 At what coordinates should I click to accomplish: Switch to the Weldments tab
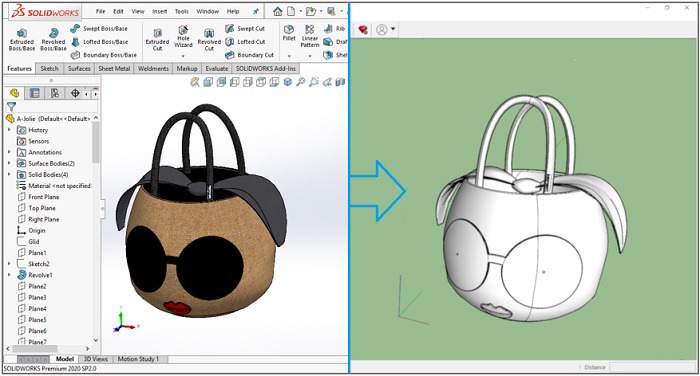click(x=153, y=68)
